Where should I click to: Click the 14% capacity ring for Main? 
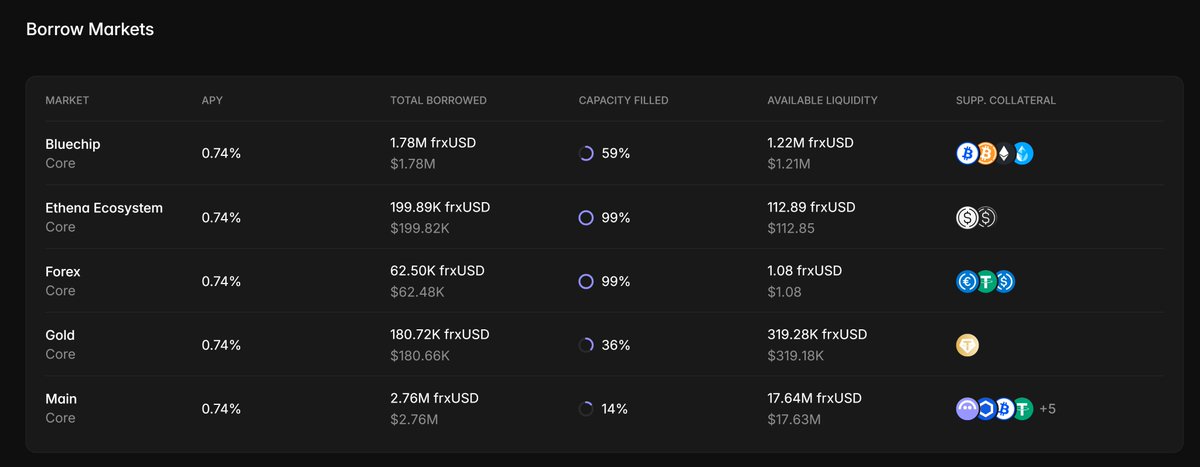pyautogui.click(x=586, y=409)
